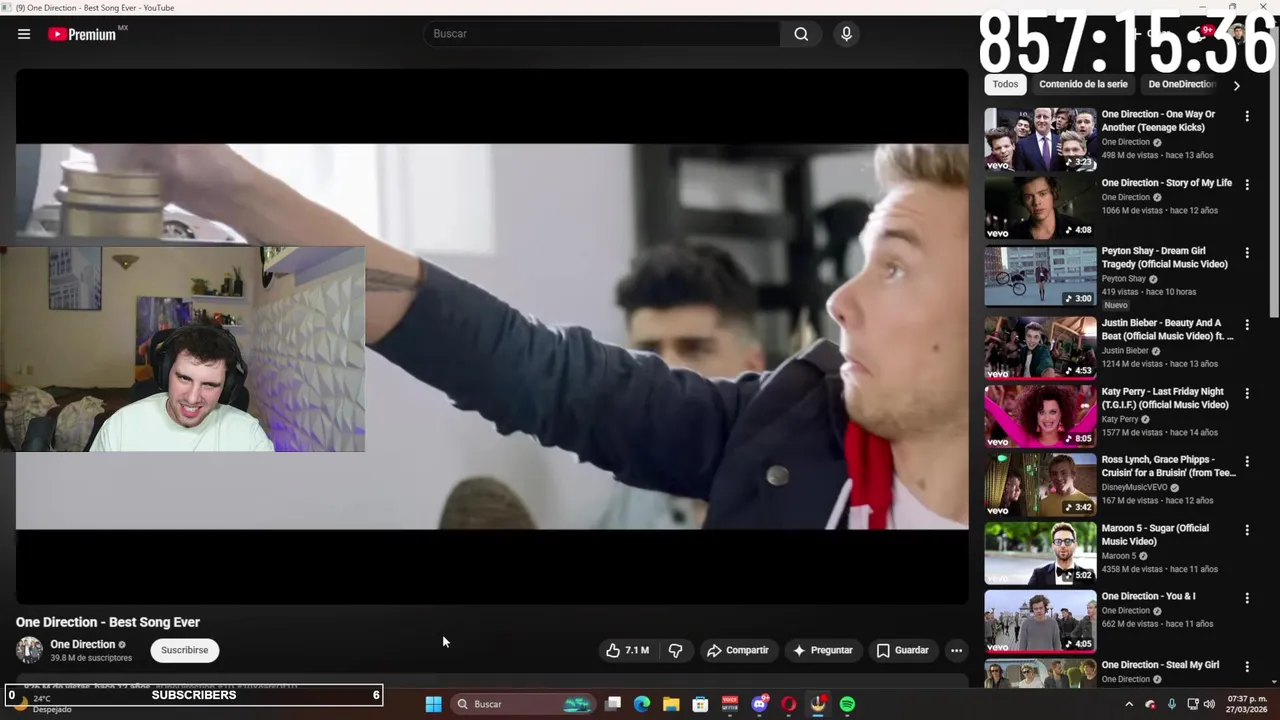Open the Justin Bieber channel name

(1125, 351)
